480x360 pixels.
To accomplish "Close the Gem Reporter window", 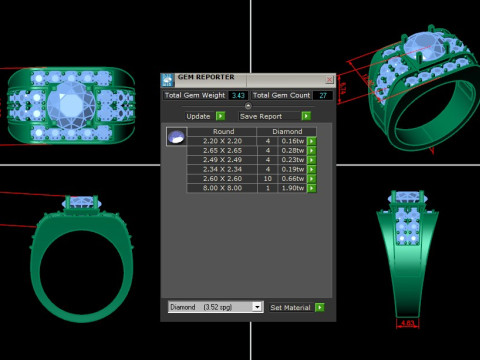I will [x=329, y=80].
